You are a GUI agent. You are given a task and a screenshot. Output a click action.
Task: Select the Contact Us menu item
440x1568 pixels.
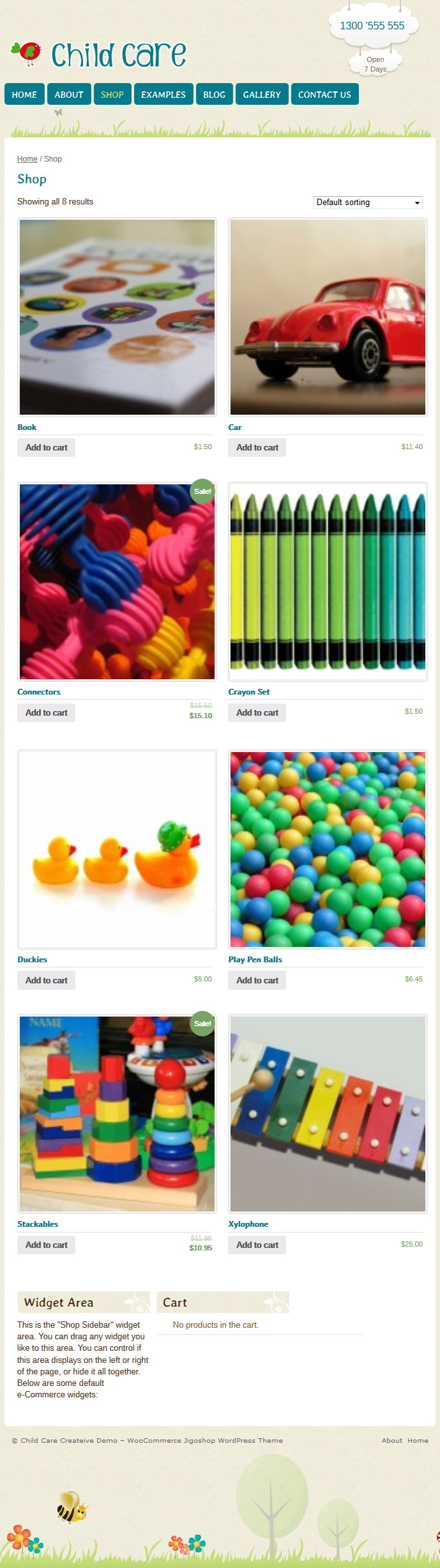click(x=324, y=95)
